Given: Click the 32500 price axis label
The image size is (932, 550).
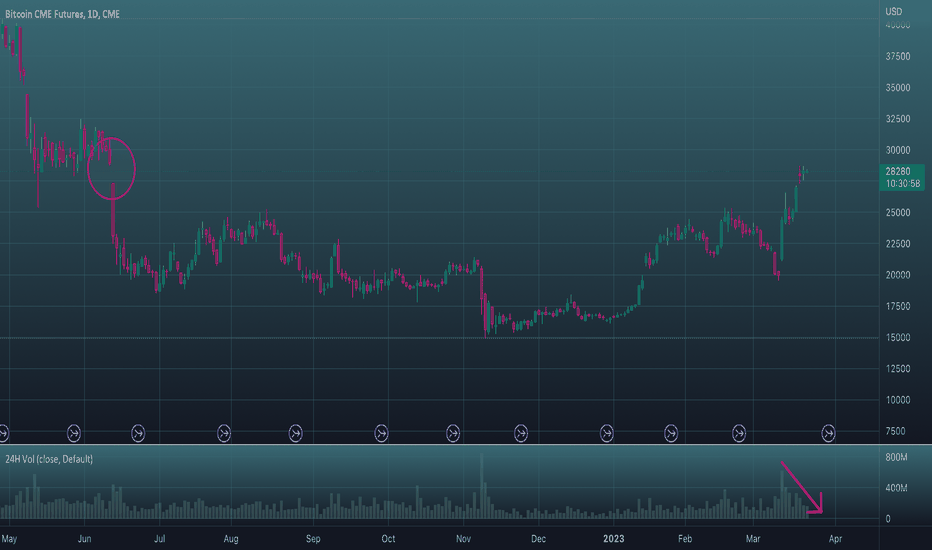Looking at the screenshot, I should [898, 119].
